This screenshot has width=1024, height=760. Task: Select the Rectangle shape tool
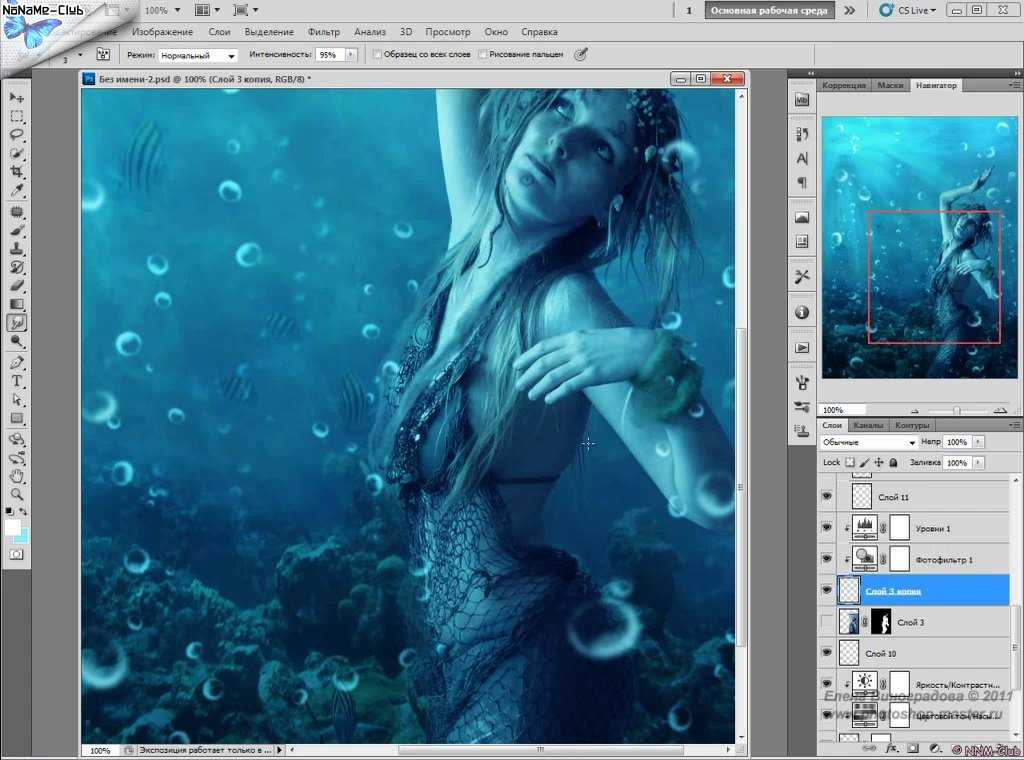(x=16, y=418)
